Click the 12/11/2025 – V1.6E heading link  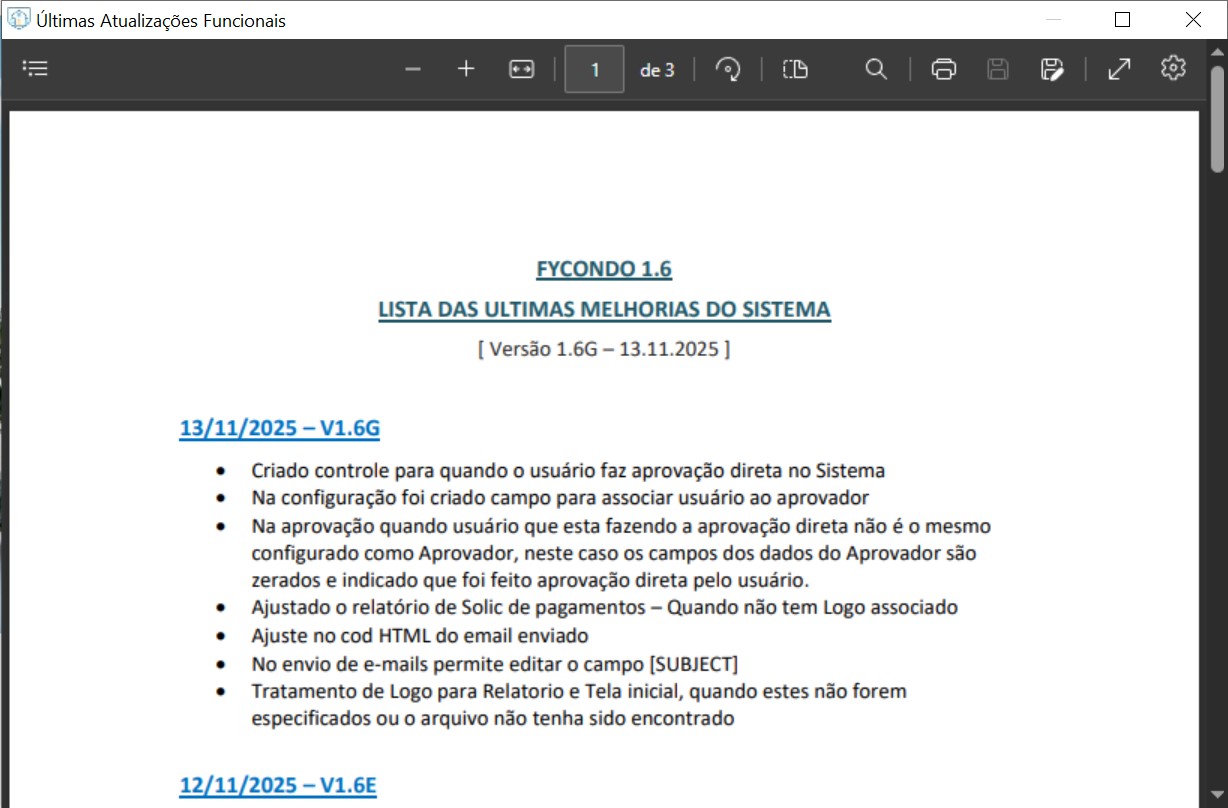click(x=277, y=785)
